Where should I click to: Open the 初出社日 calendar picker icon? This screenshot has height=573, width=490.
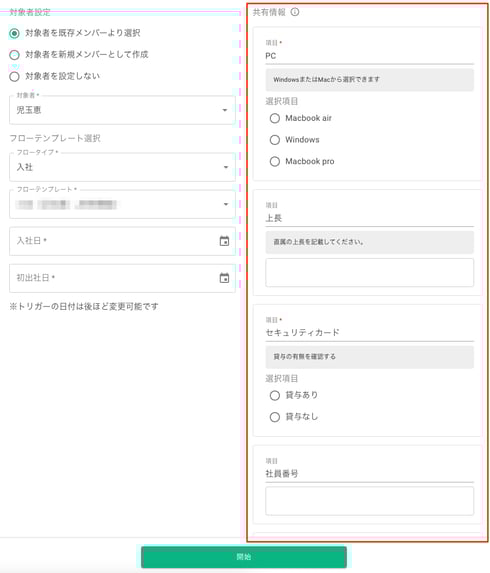point(224,278)
